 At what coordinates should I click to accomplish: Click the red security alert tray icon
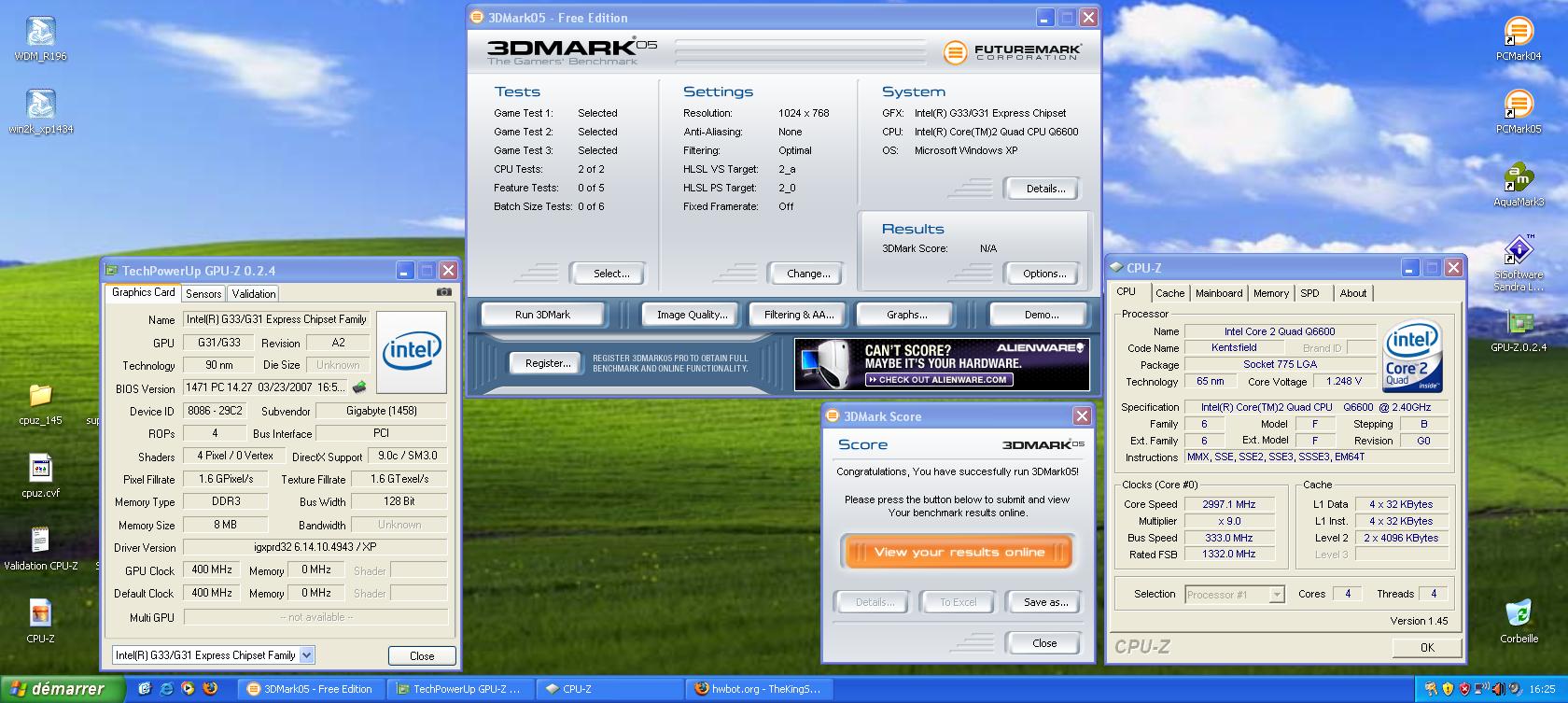point(1464,689)
